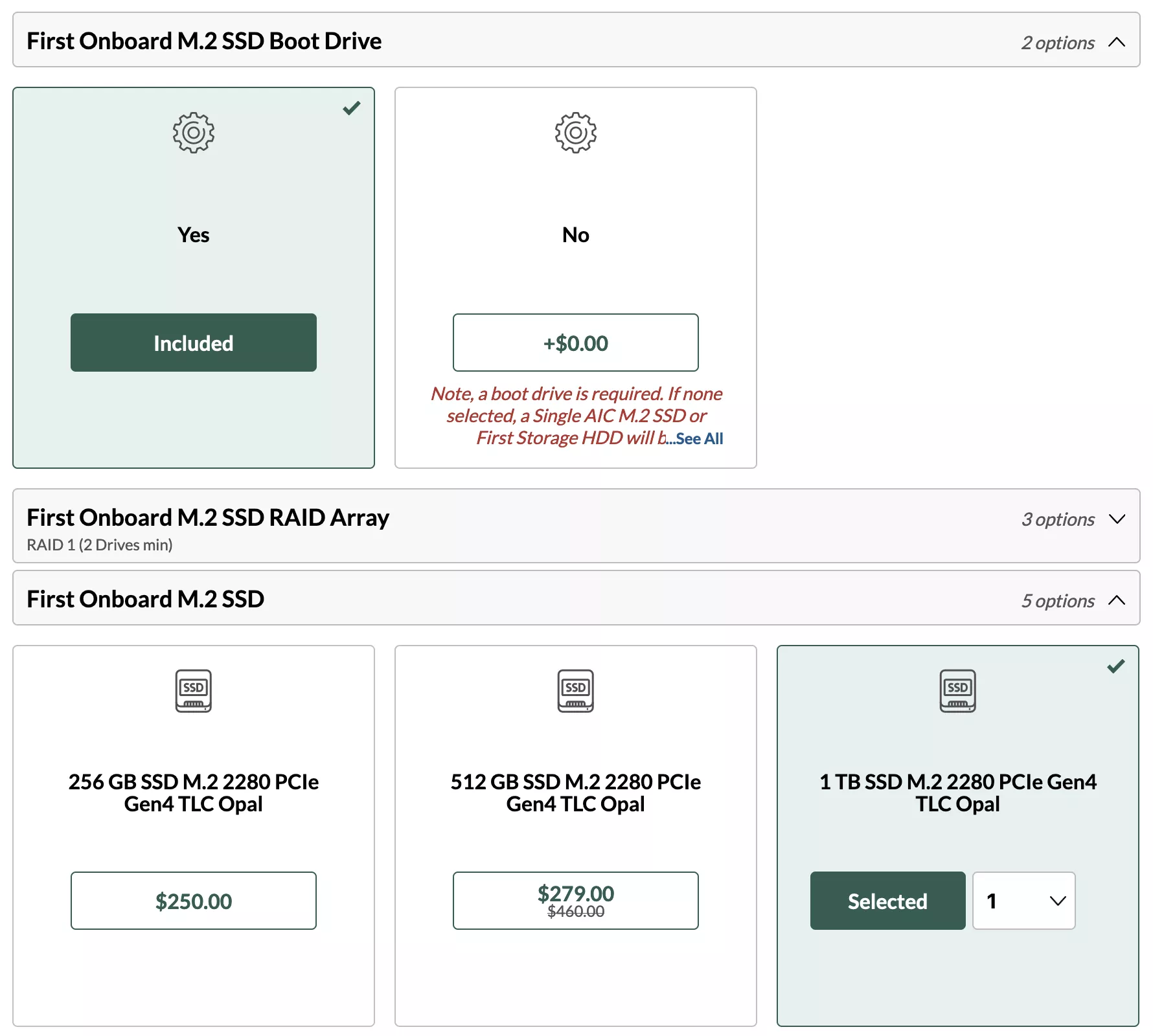
Task: Collapse the First Onboard M.2 SSD Boot Drive section
Action: pos(1117,42)
